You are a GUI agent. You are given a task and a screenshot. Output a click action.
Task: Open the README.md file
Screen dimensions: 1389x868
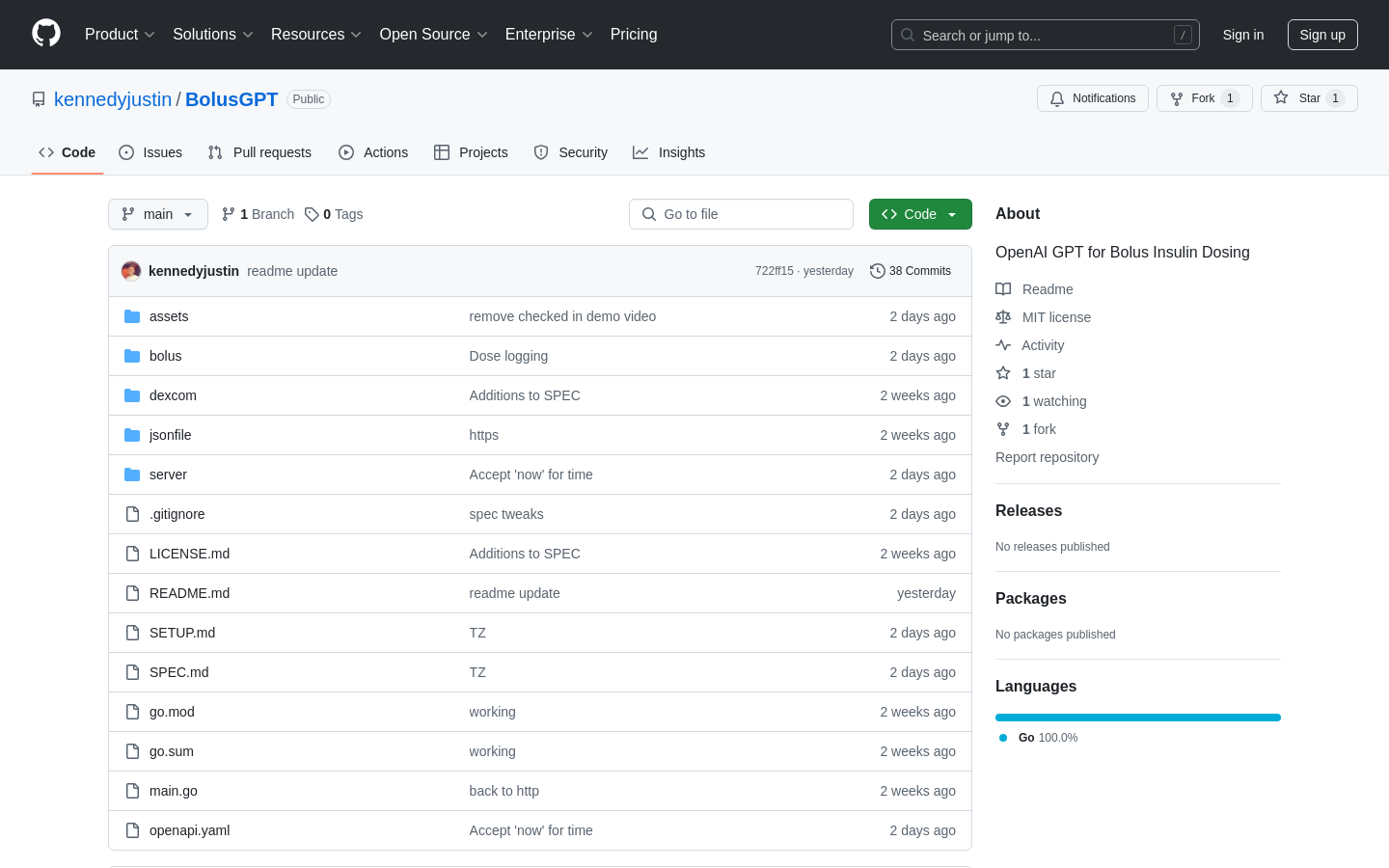(189, 593)
